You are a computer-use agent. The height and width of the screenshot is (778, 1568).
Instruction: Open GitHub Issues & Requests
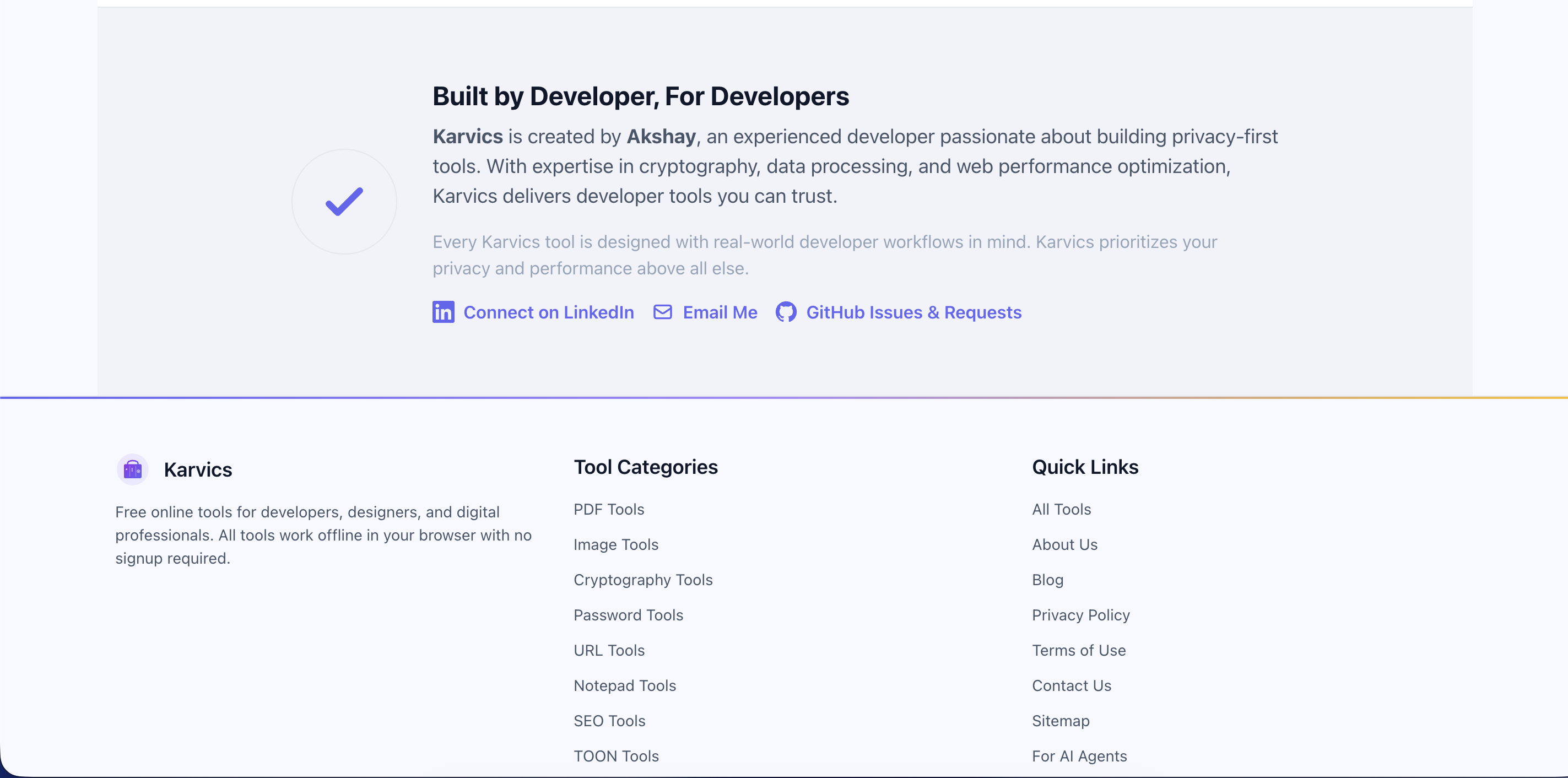pyautogui.click(x=913, y=312)
